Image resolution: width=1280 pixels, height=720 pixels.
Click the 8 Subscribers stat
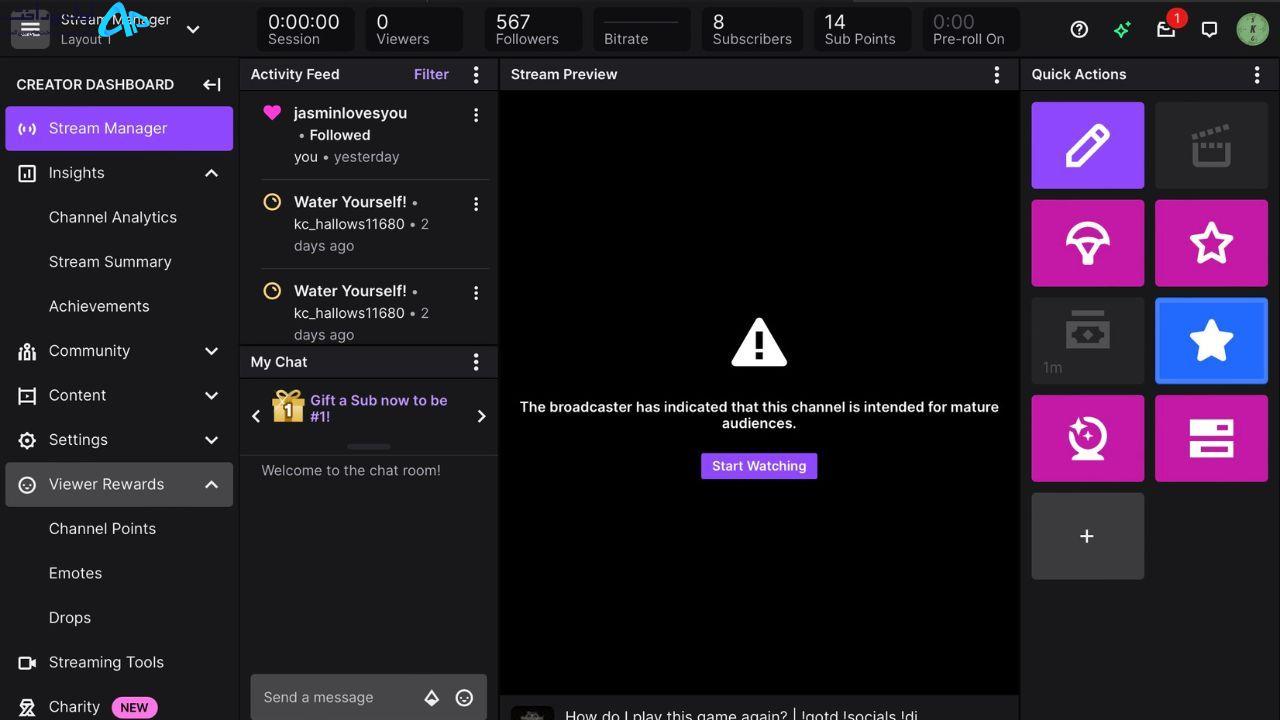click(x=752, y=29)
